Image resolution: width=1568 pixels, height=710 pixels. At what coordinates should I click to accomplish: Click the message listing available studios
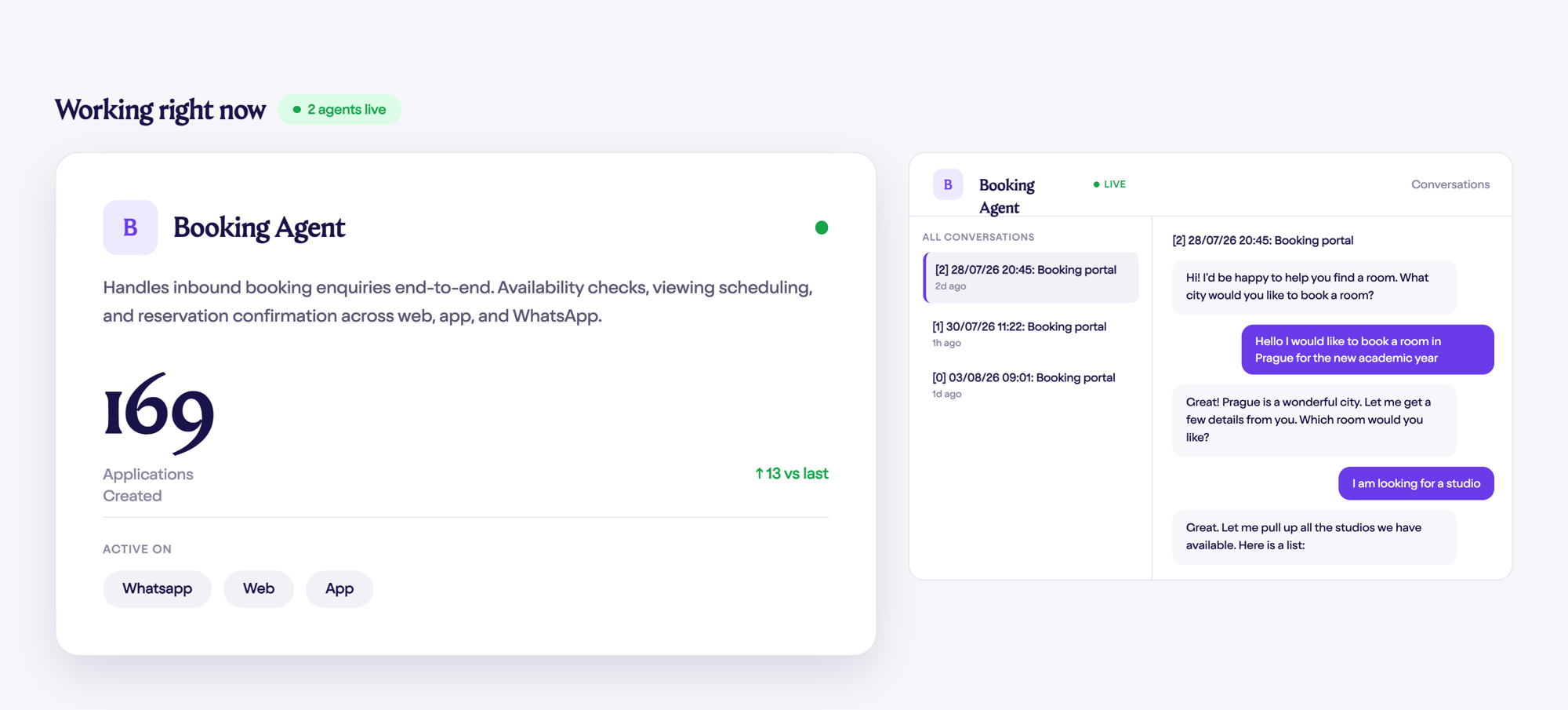(x=1314, y=537)
